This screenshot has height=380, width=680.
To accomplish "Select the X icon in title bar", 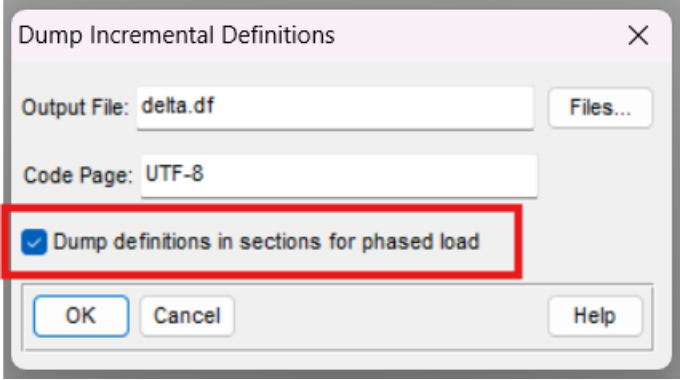I will coord(638,35).
